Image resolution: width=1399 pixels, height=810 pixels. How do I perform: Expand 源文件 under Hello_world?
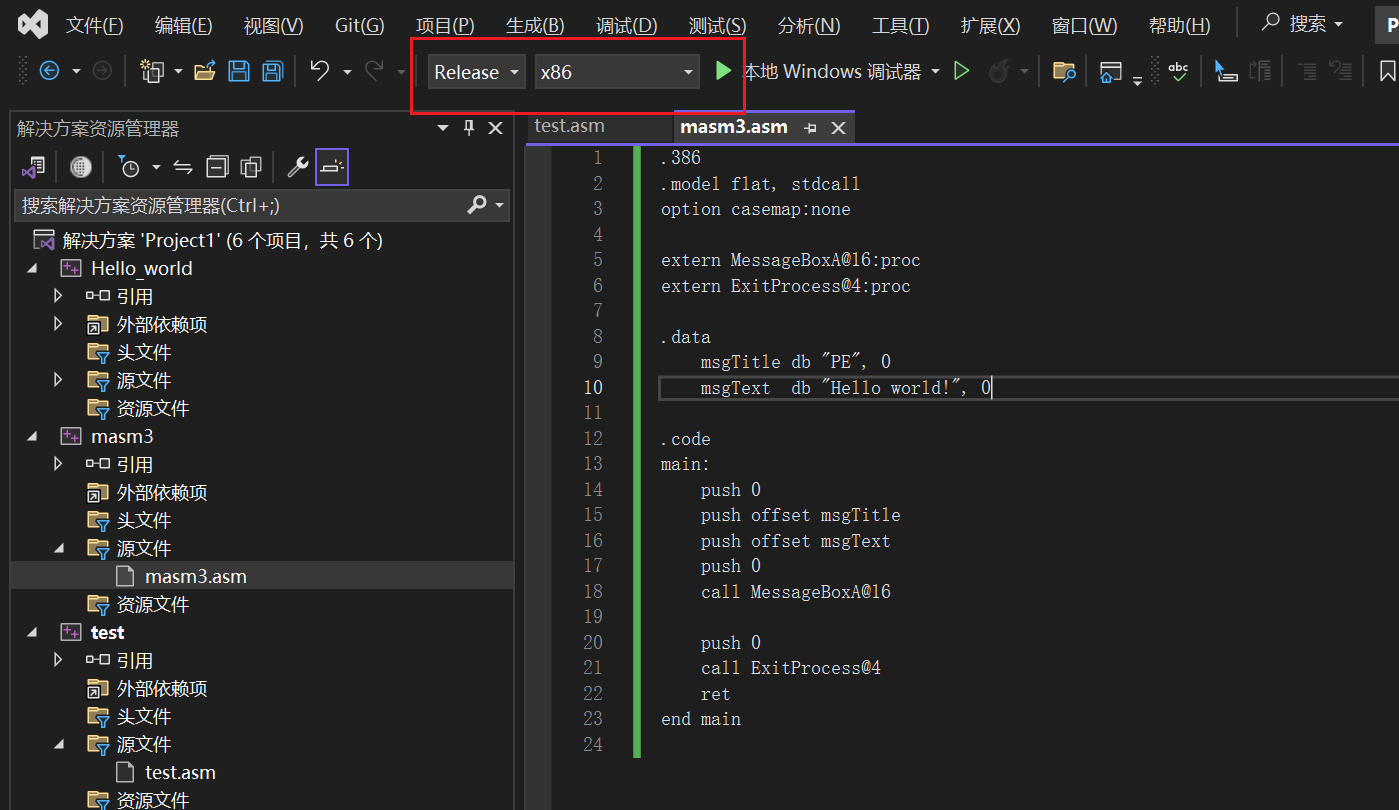click(58, 380)
